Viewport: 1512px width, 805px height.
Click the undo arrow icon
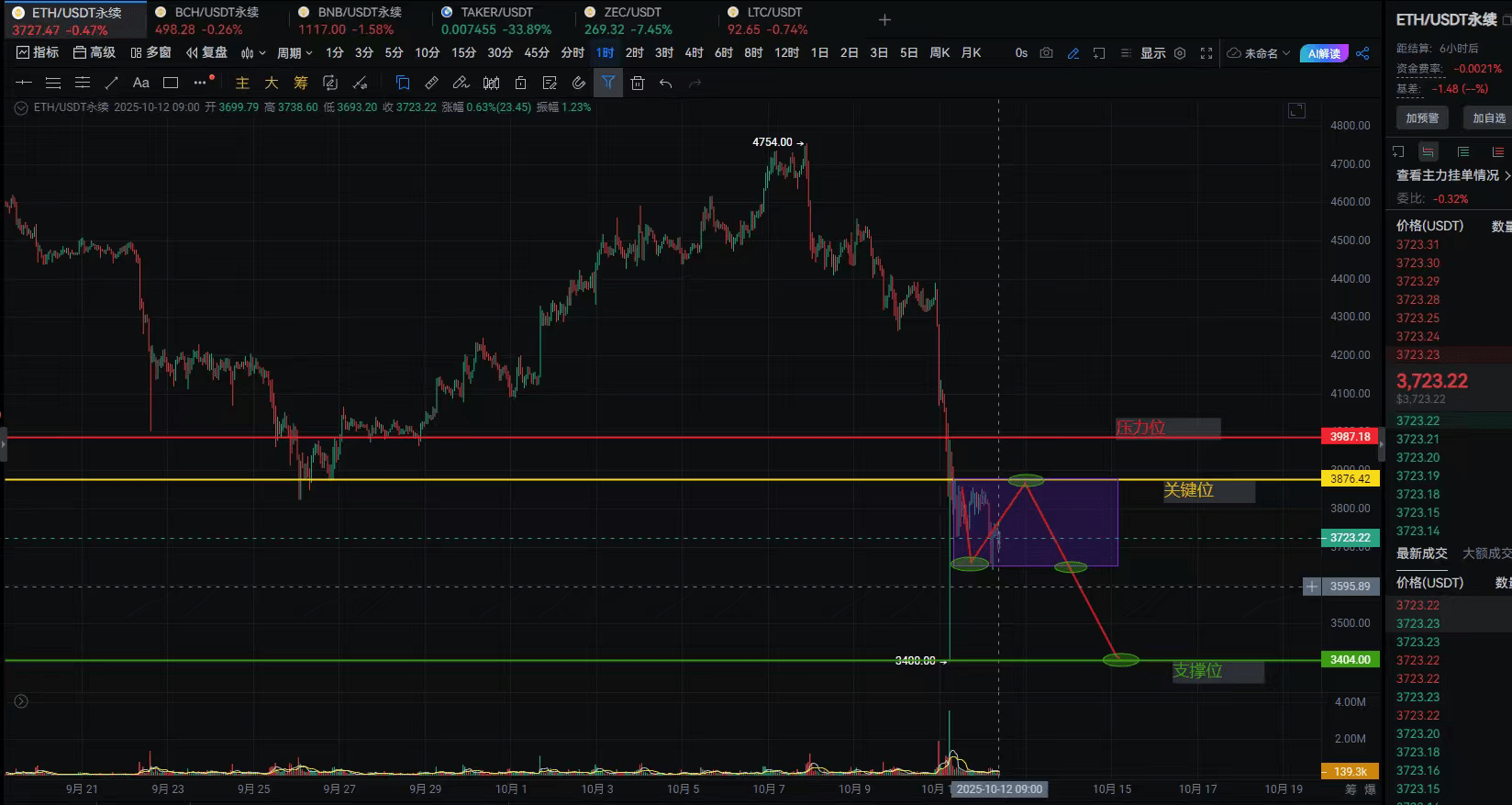tap(666, 83)
